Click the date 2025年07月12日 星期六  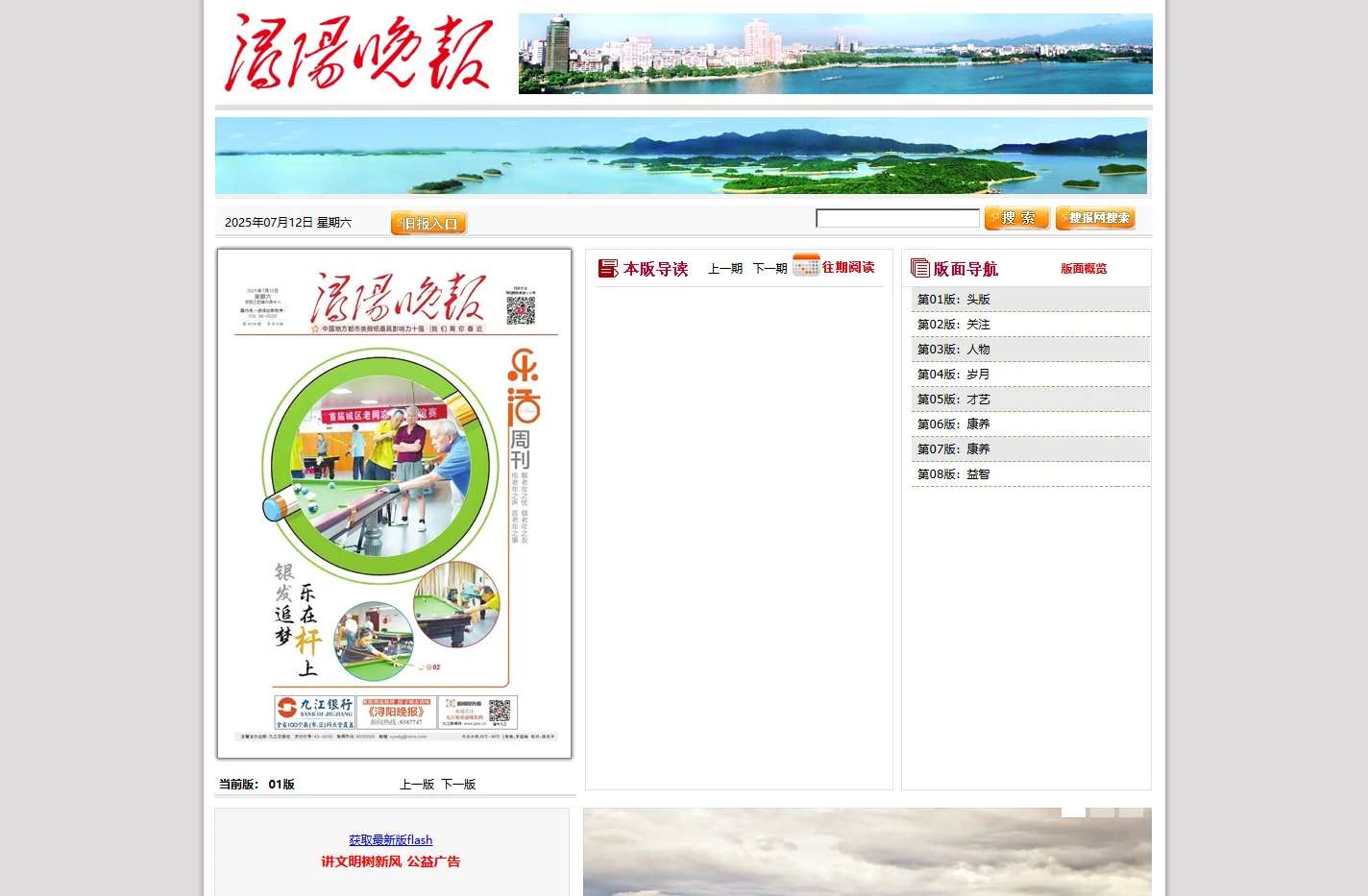(x=288, y=223)
